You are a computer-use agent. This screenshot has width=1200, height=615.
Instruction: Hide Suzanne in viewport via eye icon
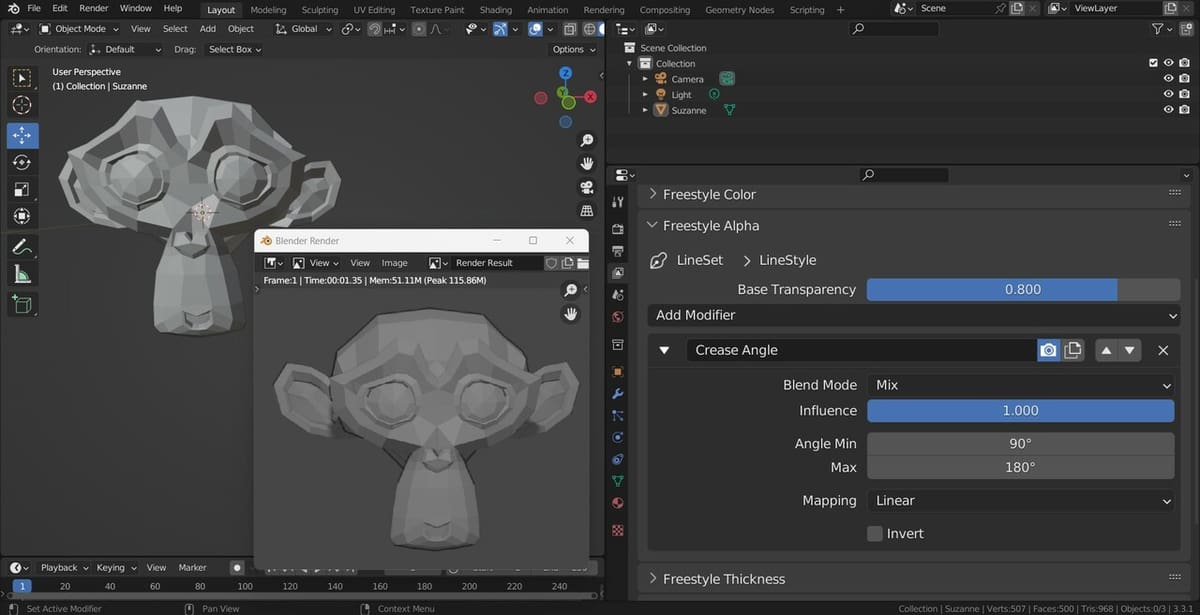(x=1168, y=110)
